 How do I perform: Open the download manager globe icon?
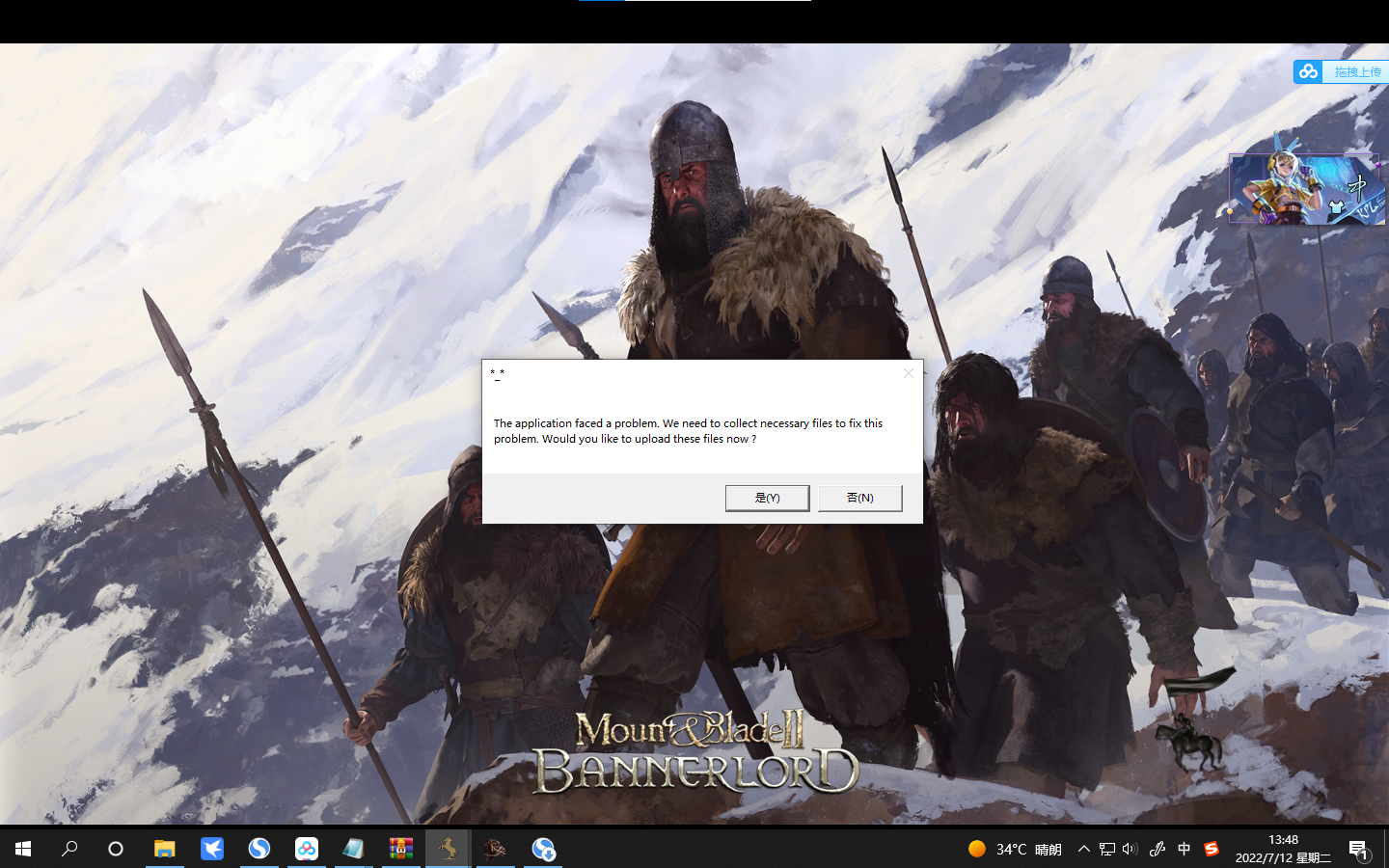pos(543,849)
